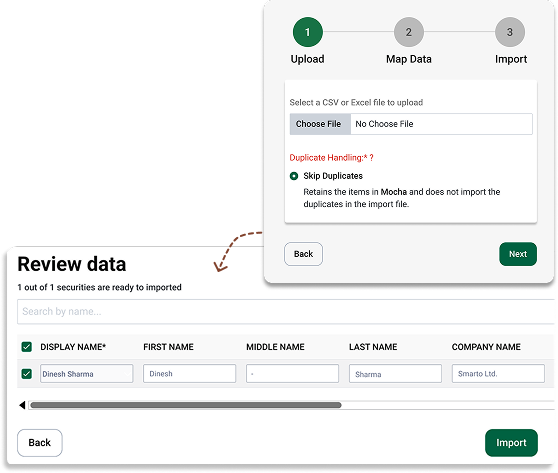Uncheck the Dinesh Sharma row checkbox

pyautogui.click(x=27, y=374)
